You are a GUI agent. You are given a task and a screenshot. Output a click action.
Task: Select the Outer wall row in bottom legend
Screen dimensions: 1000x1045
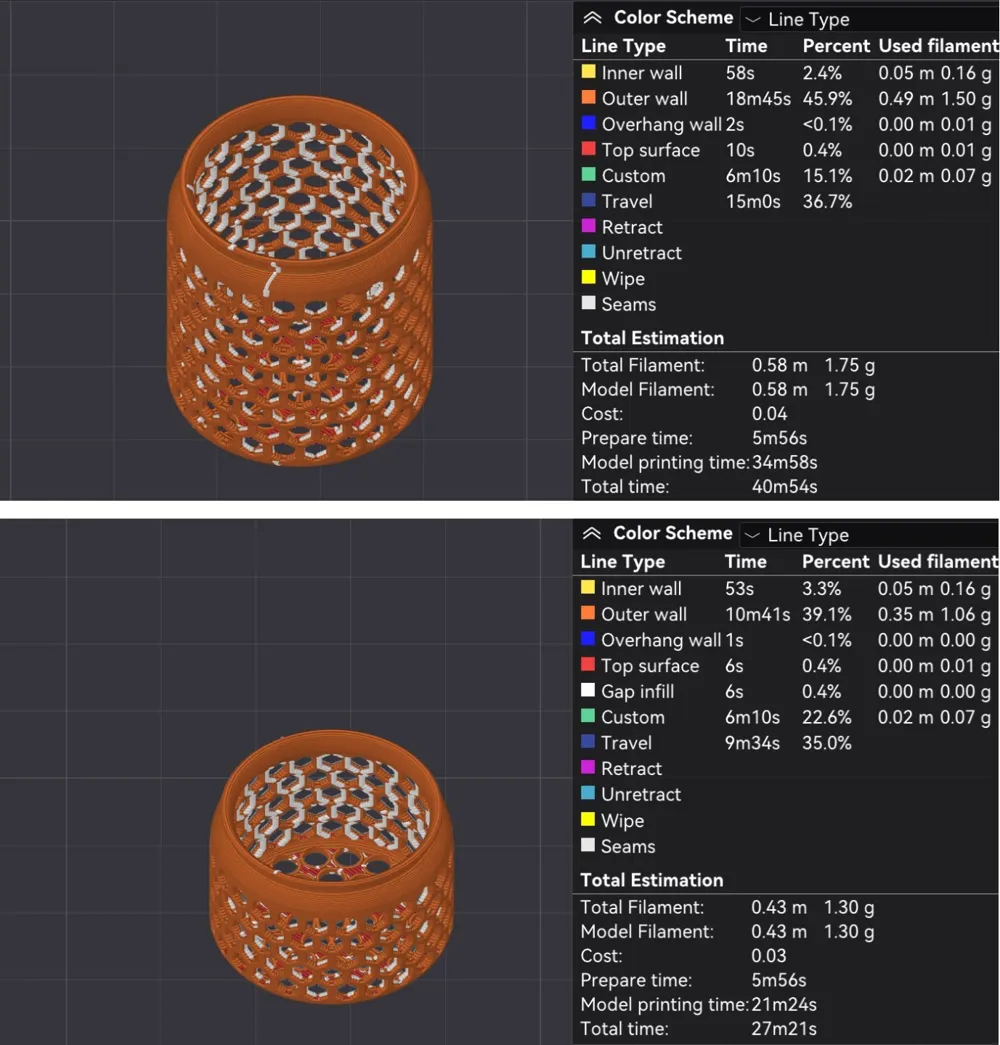(x=787, y=614)
